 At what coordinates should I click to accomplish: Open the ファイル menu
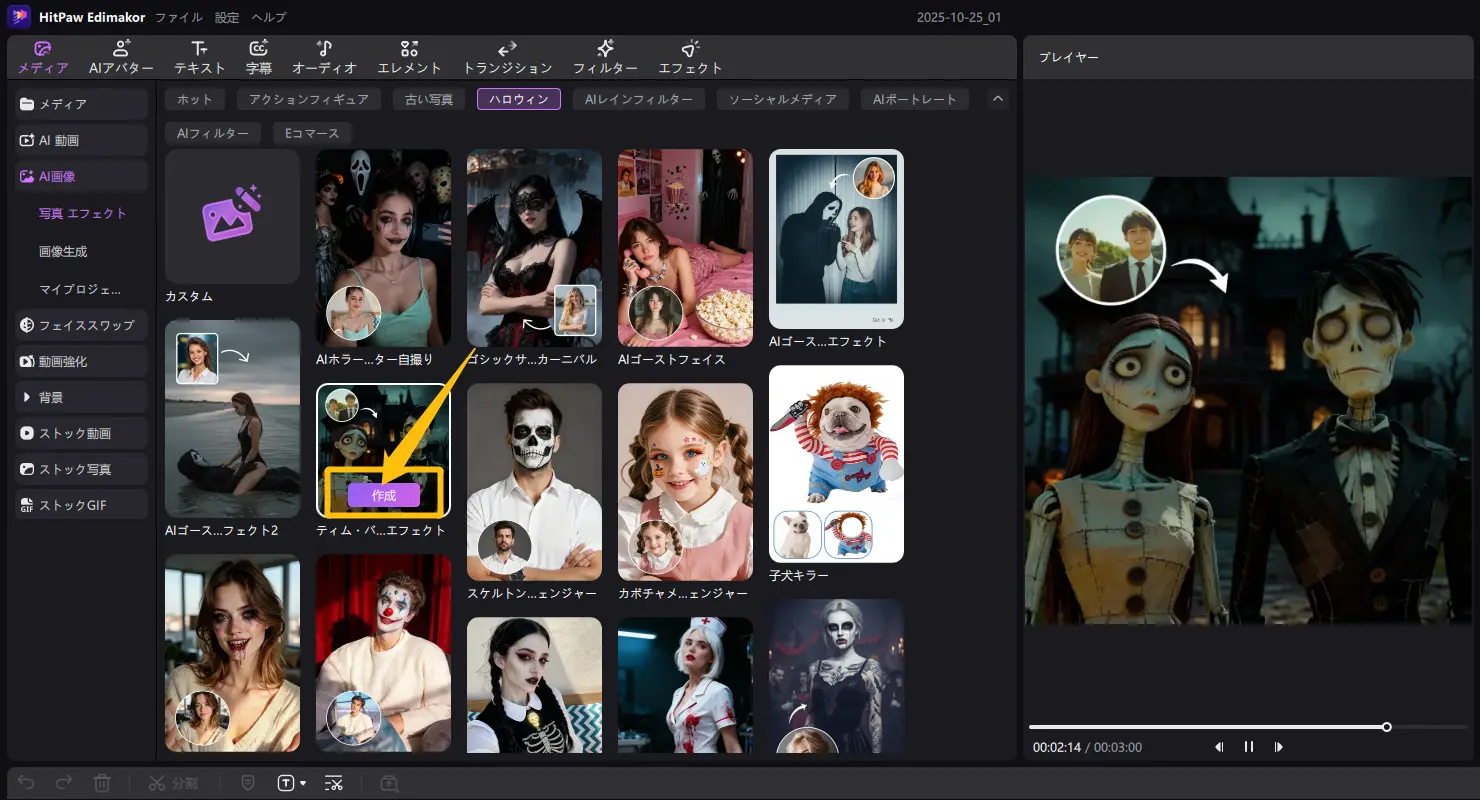click(x=178, y=17)
